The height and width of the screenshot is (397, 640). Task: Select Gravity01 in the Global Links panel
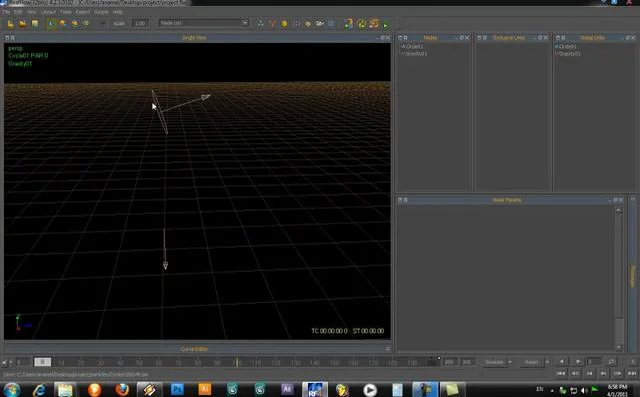[568, 53]
